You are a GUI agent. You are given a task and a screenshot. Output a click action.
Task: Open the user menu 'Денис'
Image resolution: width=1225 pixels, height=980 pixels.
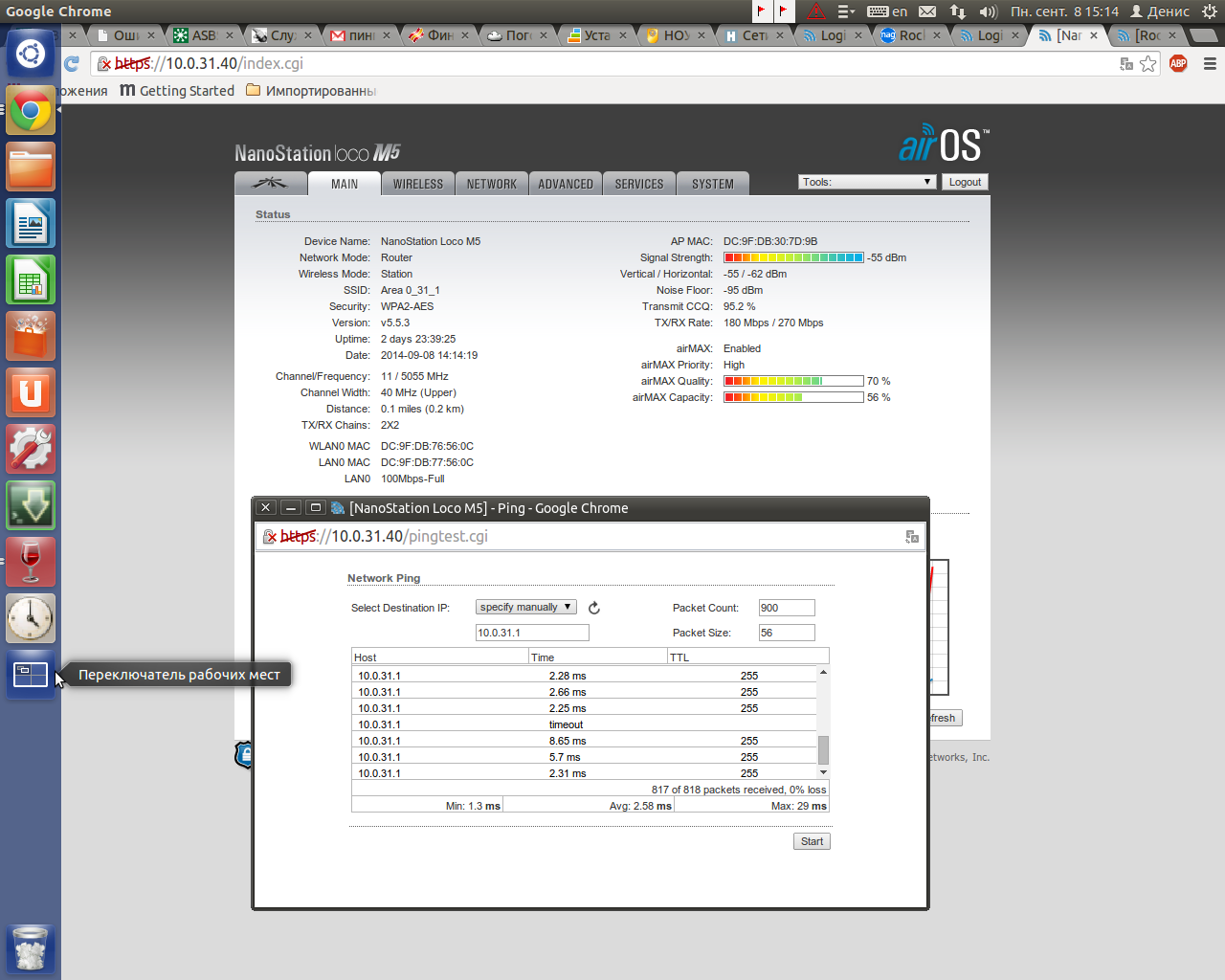(x=1160, y=11)
